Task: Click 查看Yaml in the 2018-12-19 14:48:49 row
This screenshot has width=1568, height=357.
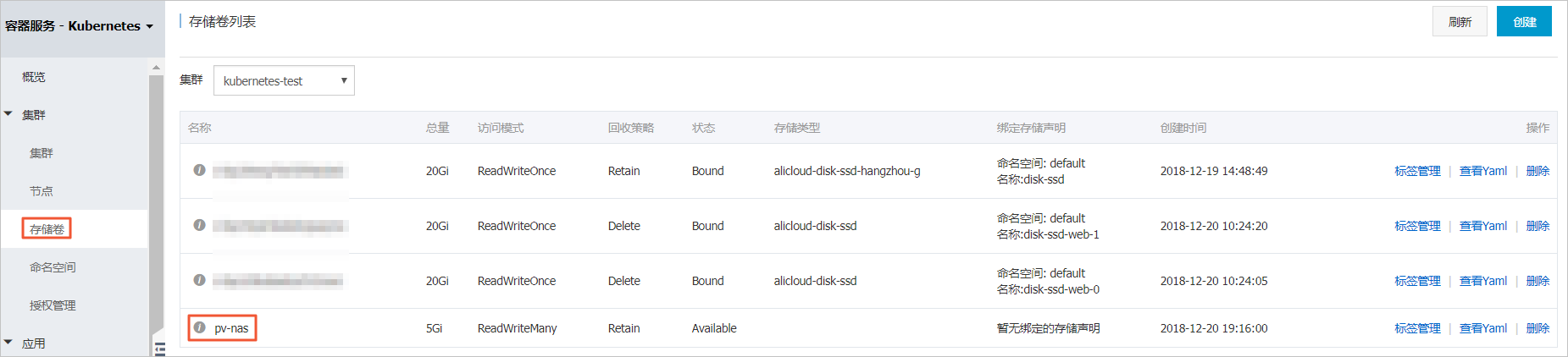Action: [x=1483, y=171]
